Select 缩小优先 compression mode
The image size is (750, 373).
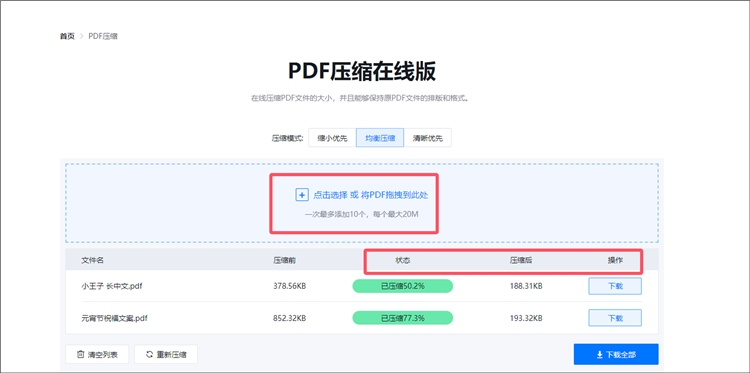332,138
